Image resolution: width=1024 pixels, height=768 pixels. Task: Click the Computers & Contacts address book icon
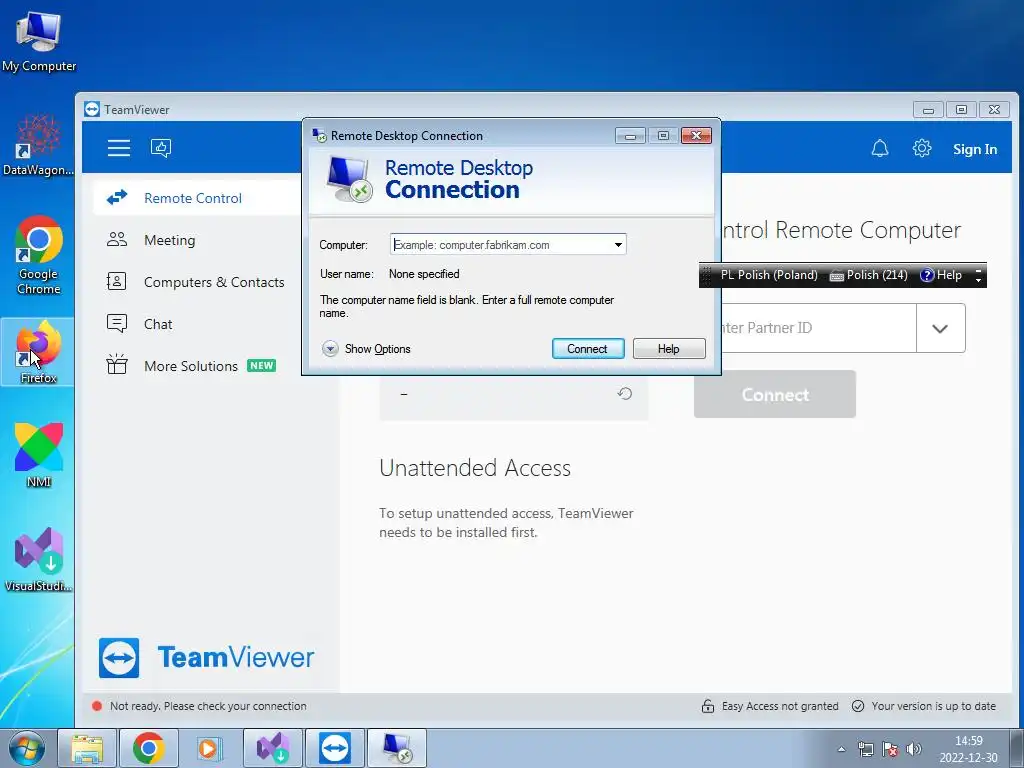coord(116,281)
